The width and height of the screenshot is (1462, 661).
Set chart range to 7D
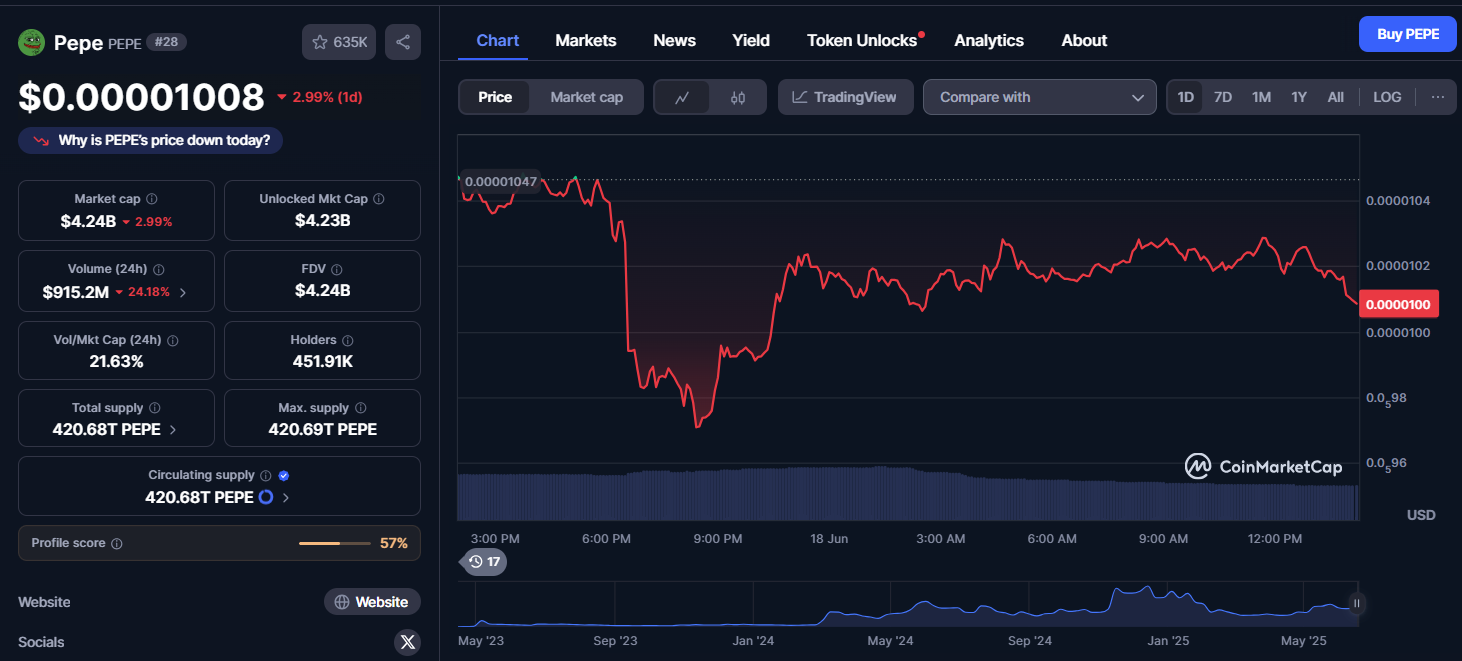(x=1223, y=97)
